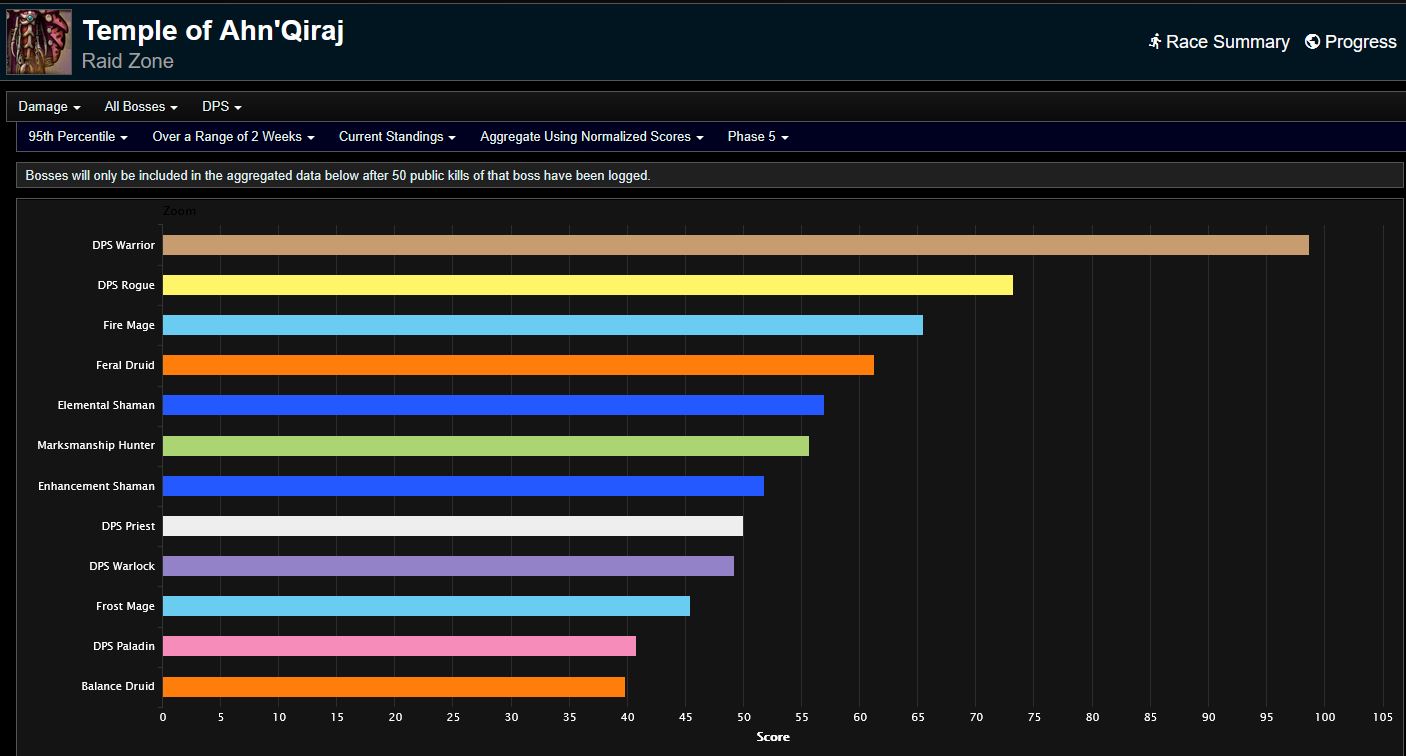
Task: Click the DPS Rogue axis label
Action: [126, 285]
